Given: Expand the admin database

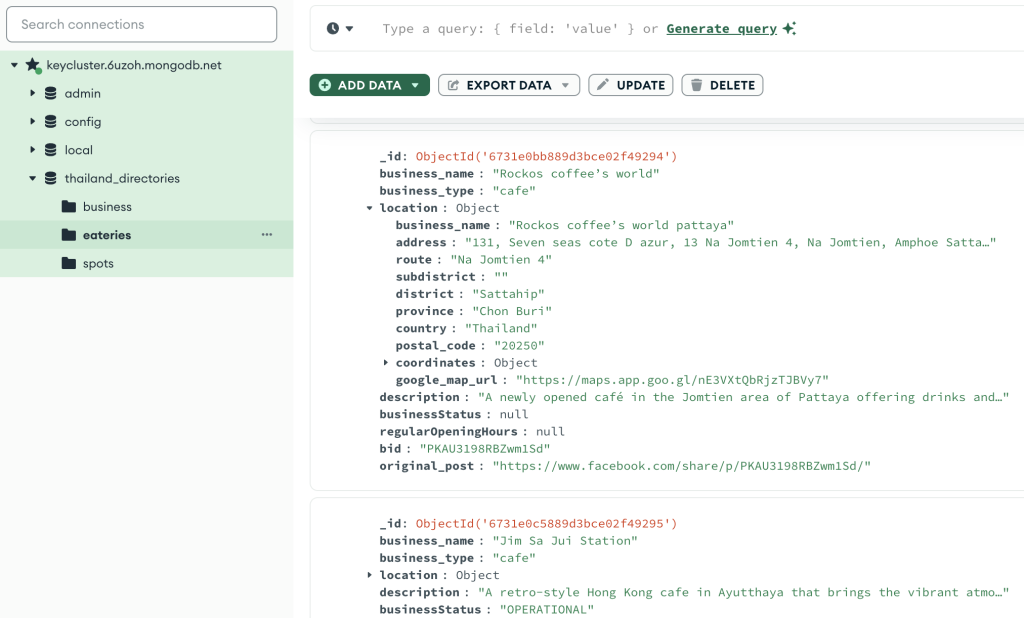Looking at the screenshot, I should 32,93.
